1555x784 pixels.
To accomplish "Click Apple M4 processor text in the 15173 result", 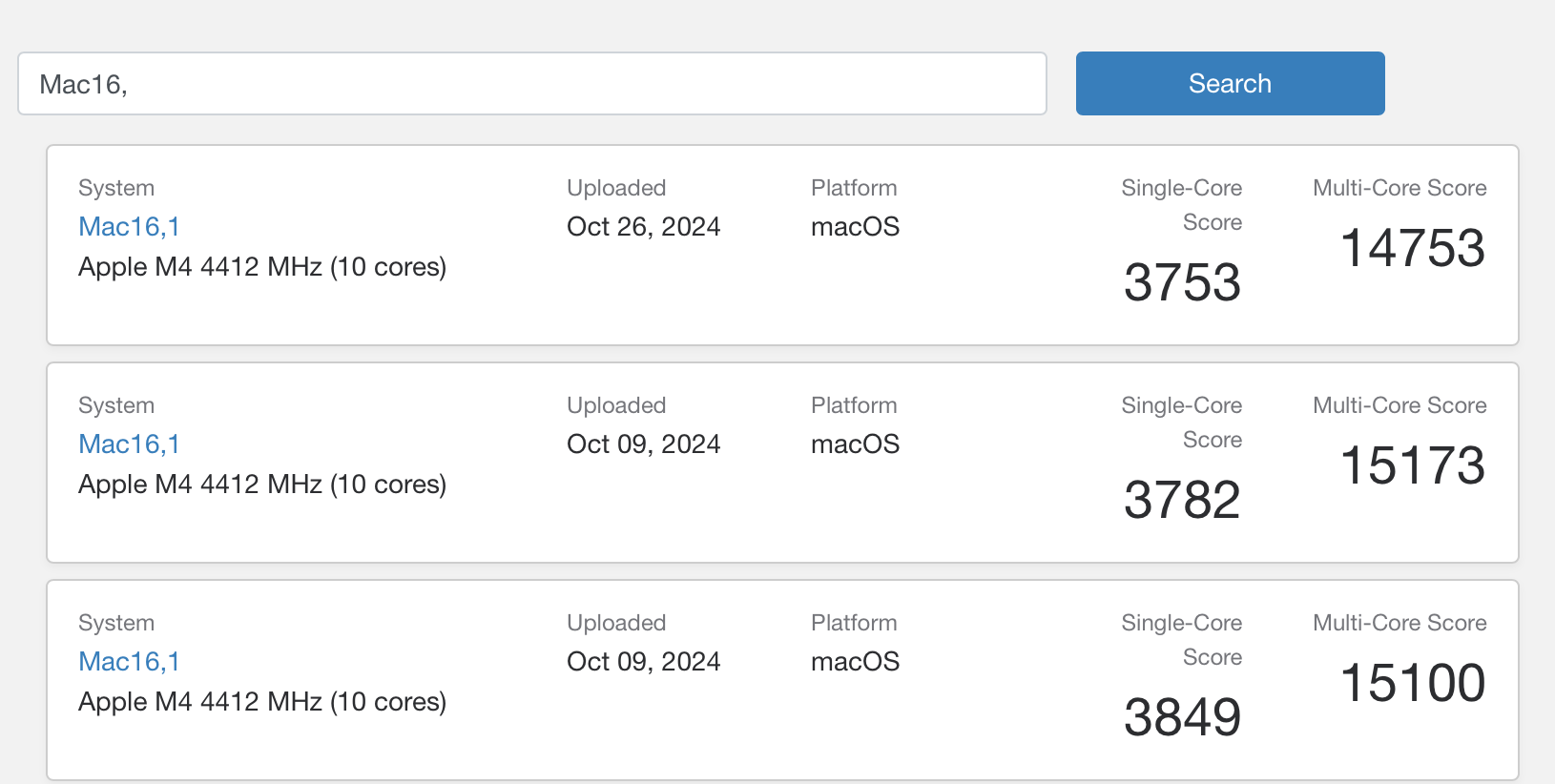I will 262,485.
